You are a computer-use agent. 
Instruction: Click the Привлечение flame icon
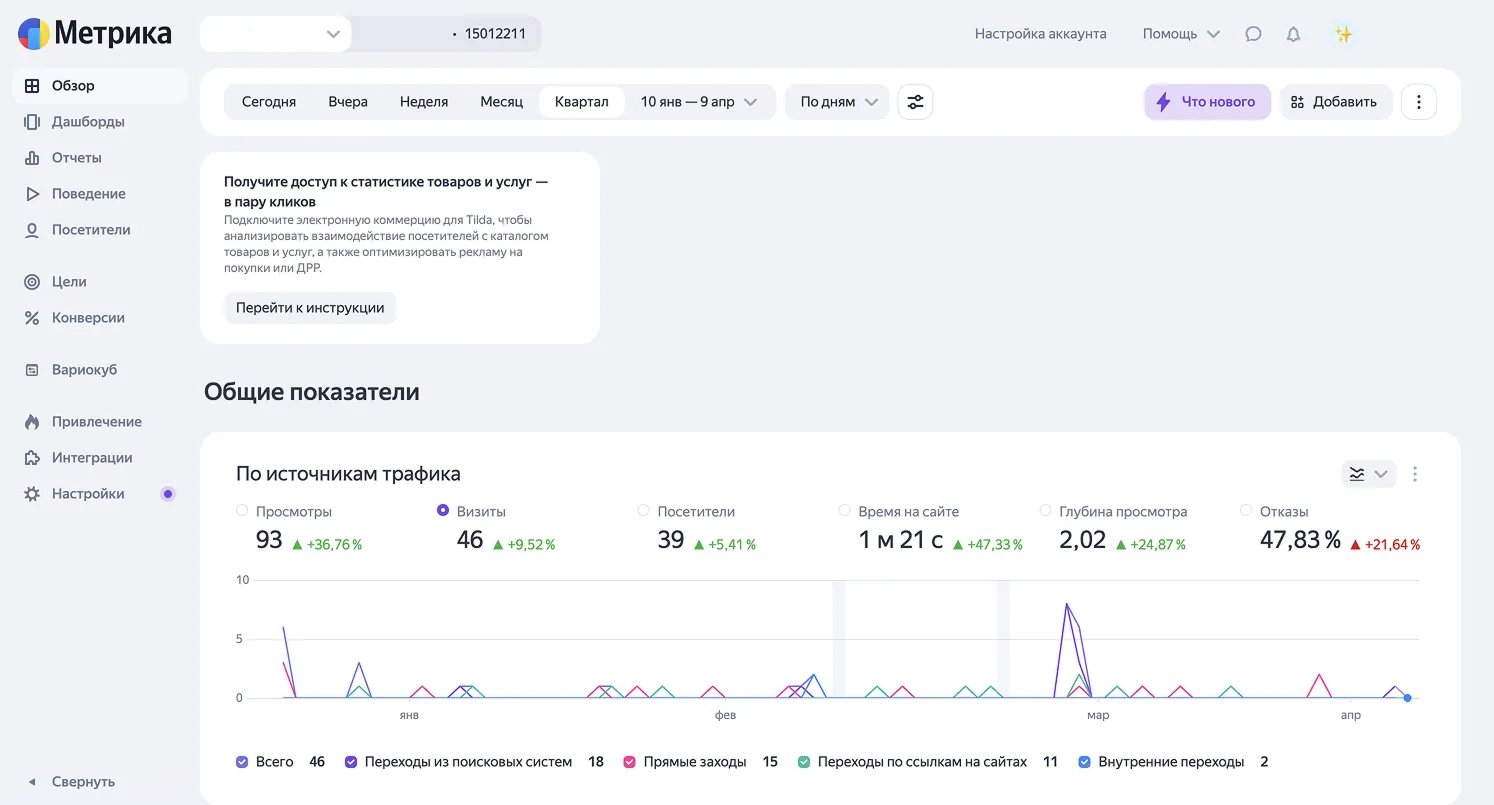click(x=32, y=422)
